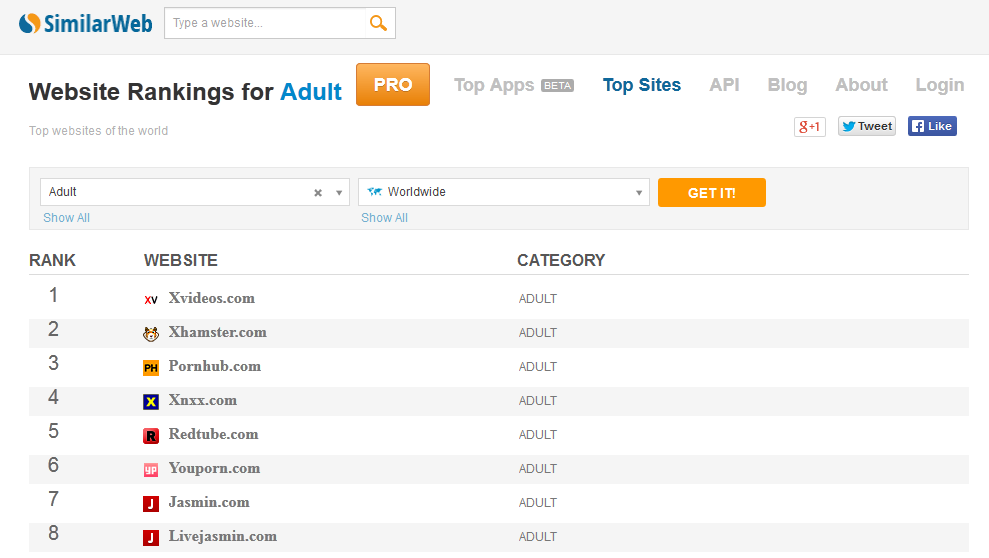The image size is (989, 558).
Task: Open the Xhamster.com link
Action: 218,332
